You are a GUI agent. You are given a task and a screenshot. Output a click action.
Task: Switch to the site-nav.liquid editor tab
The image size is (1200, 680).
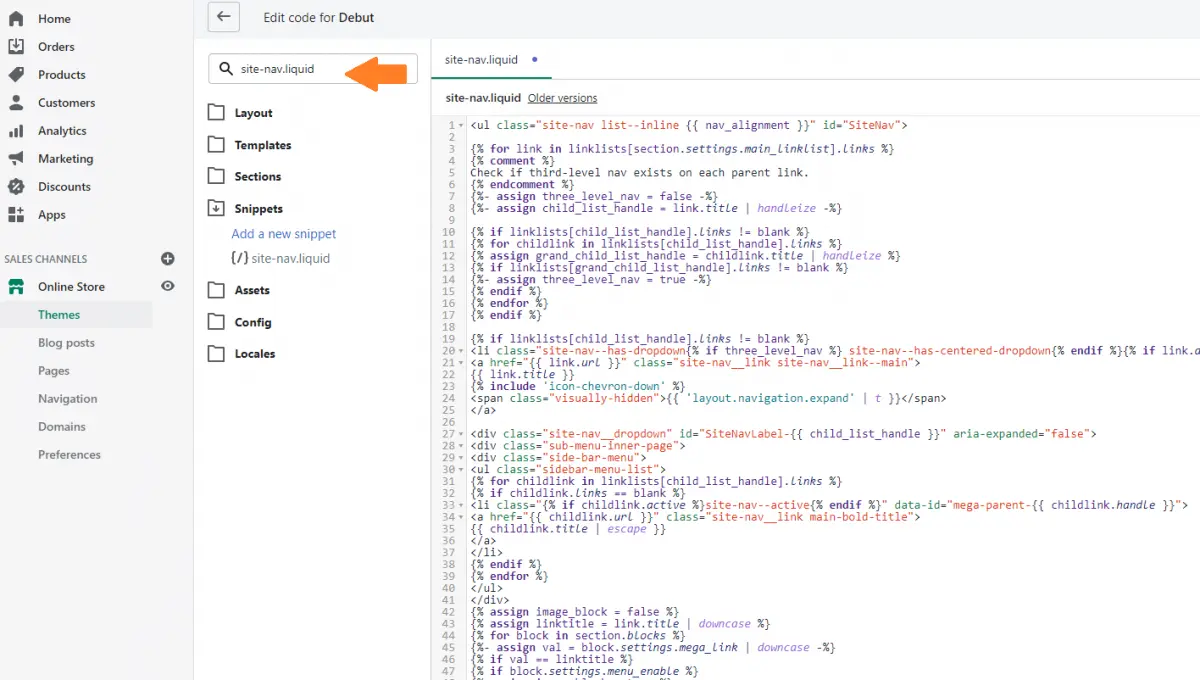[x=483, y=60]
